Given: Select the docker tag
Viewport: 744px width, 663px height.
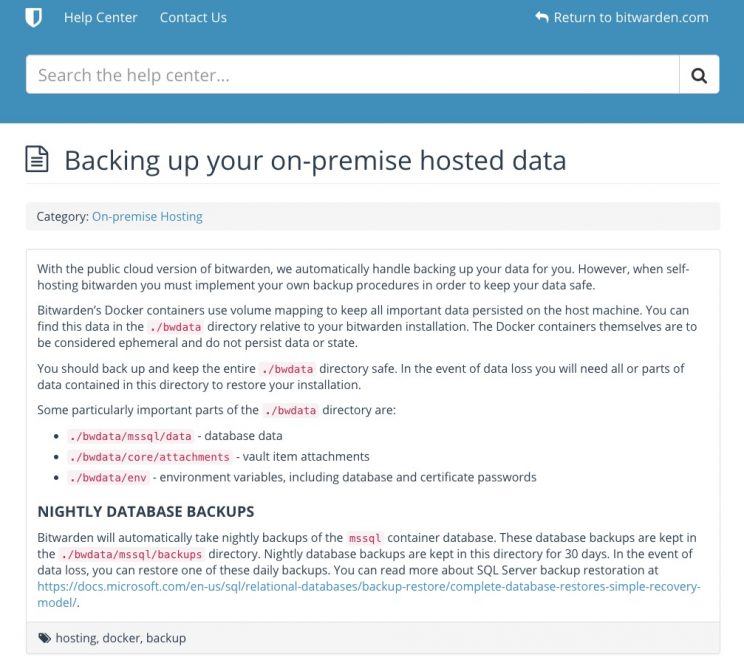Looking at the screenshot, I should click(x=121, y=638).
